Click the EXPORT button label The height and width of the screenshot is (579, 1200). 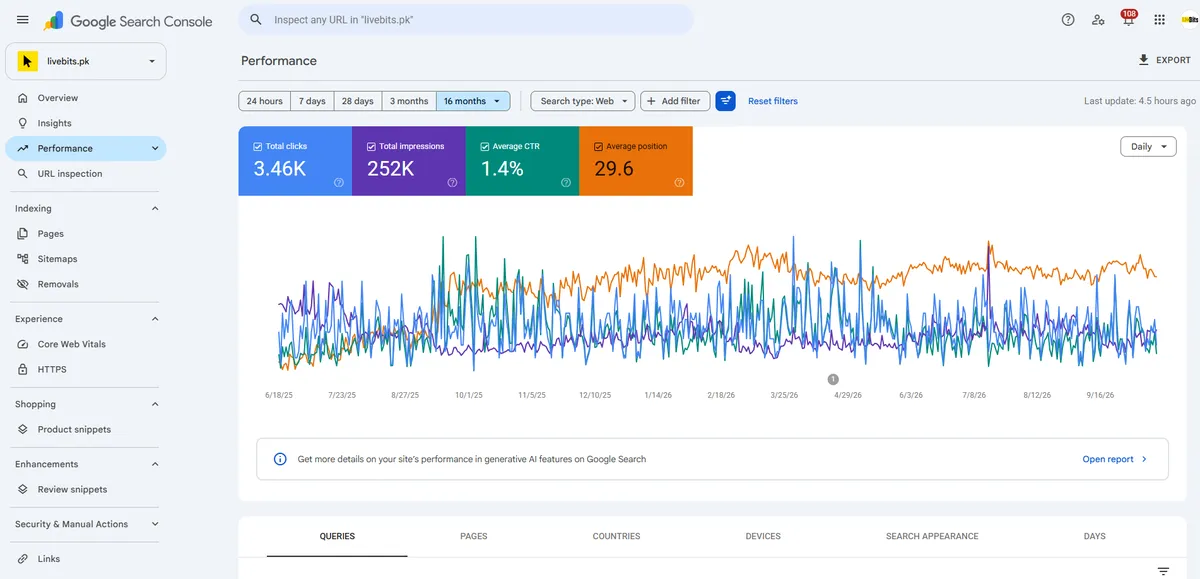pos(1174,60)
